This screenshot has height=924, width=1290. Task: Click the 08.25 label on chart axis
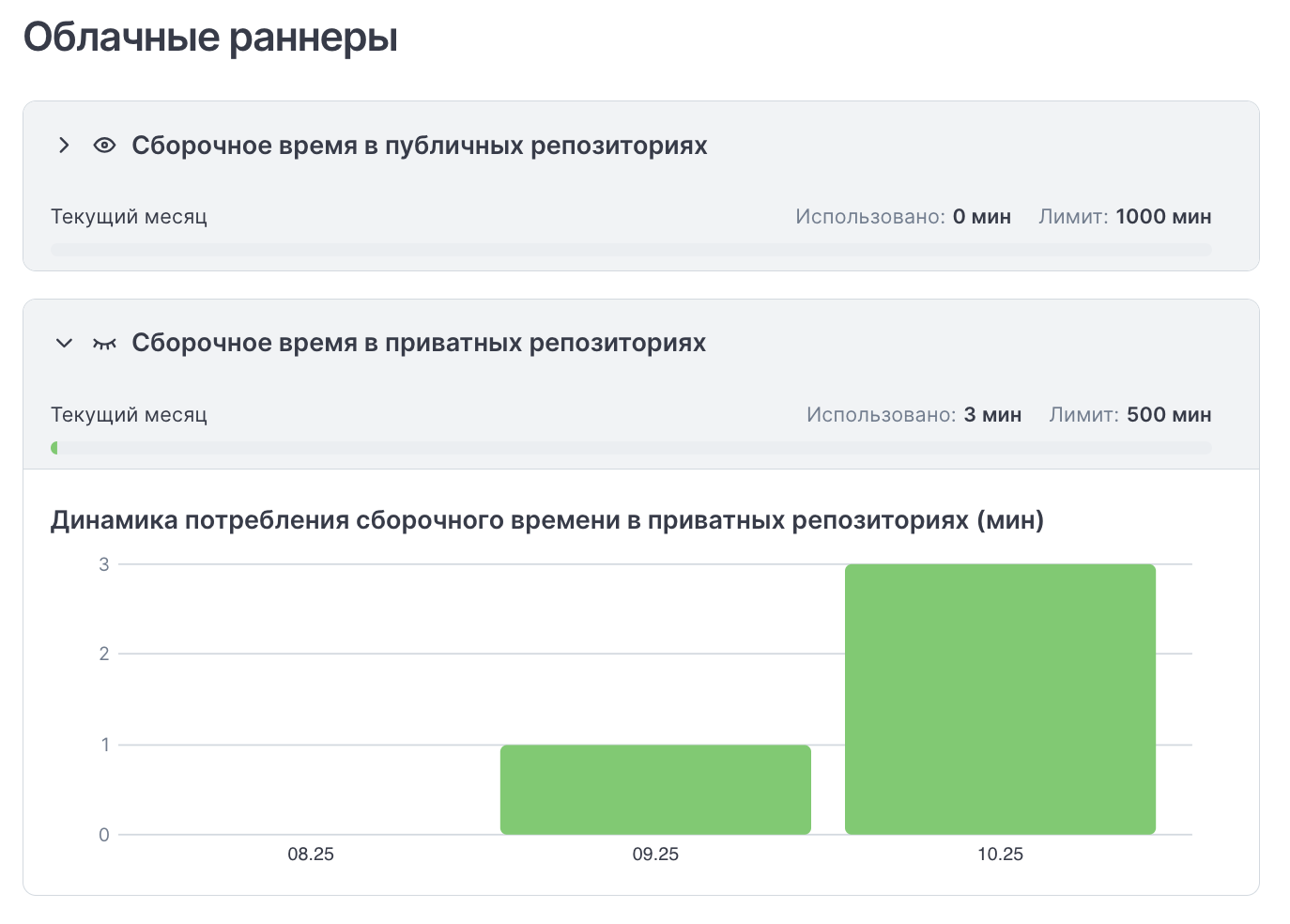tap(311, 855)
